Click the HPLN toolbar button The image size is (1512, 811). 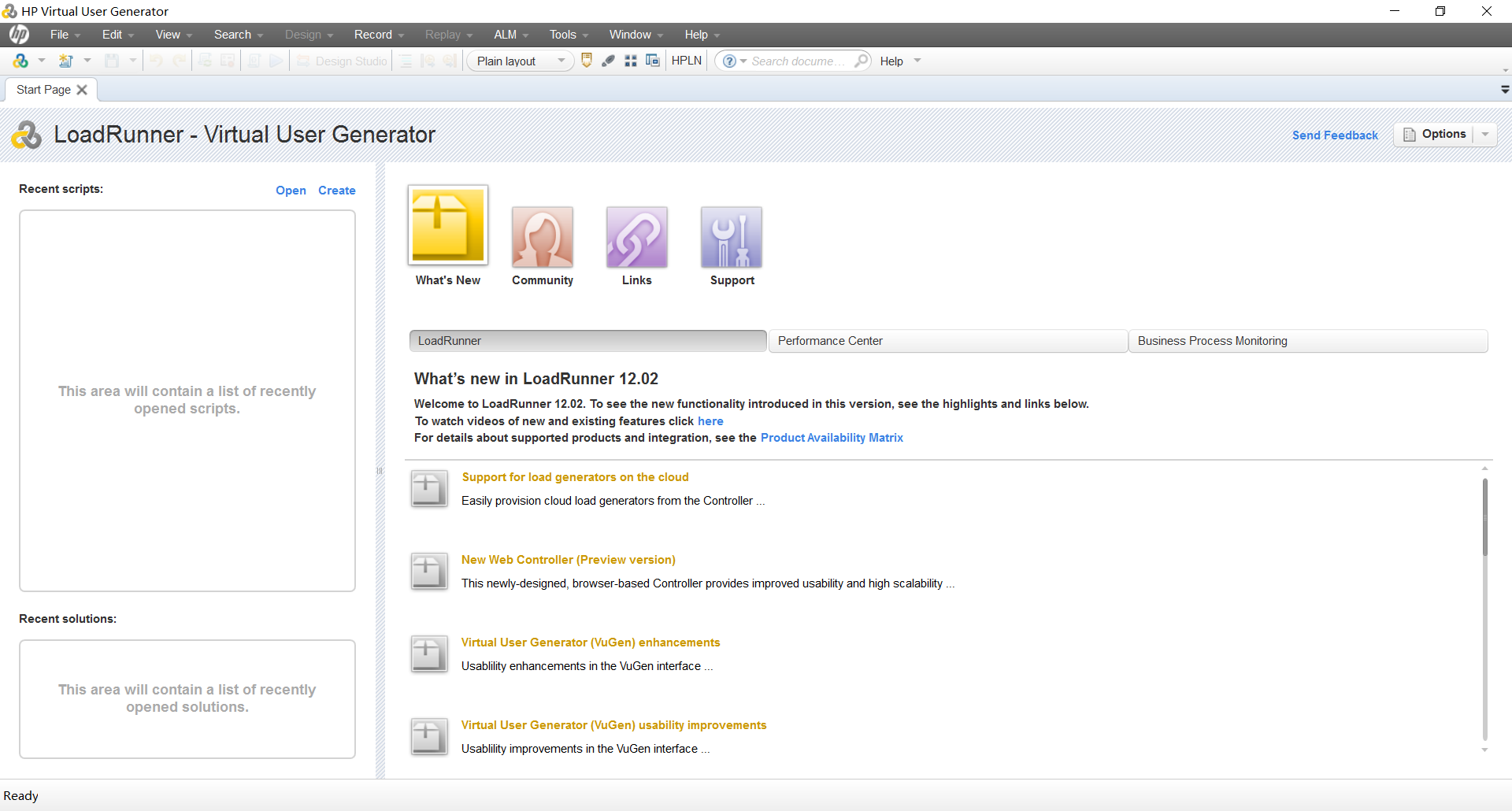pyautogui.click(x=687, y=61)
